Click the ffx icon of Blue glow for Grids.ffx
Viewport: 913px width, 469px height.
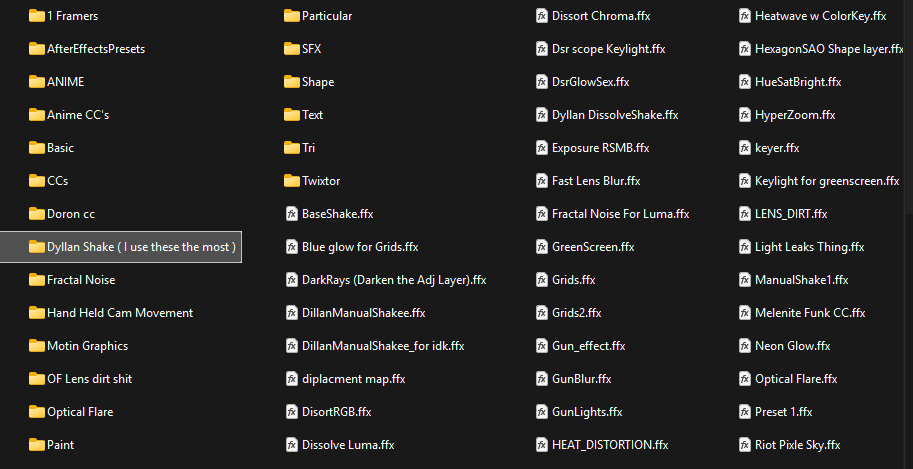[x=292, y=247]
